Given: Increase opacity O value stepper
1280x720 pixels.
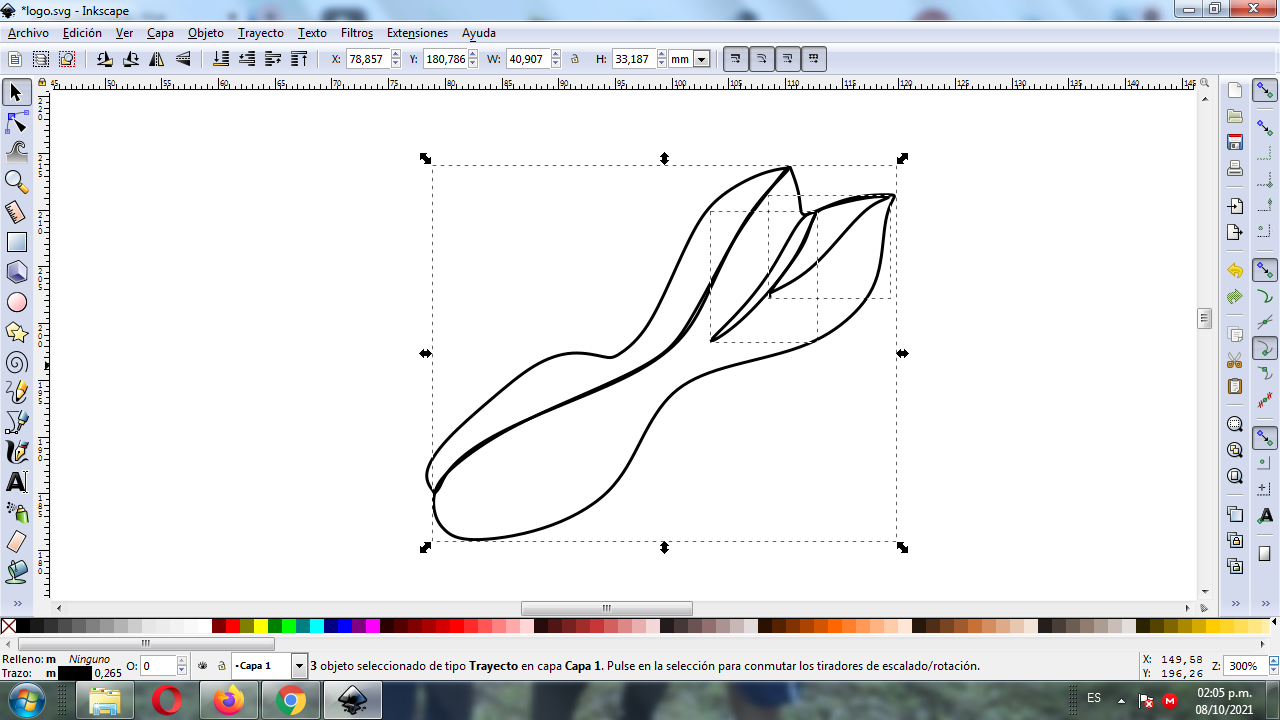Looking at the screenshot, I should point(181,661).
